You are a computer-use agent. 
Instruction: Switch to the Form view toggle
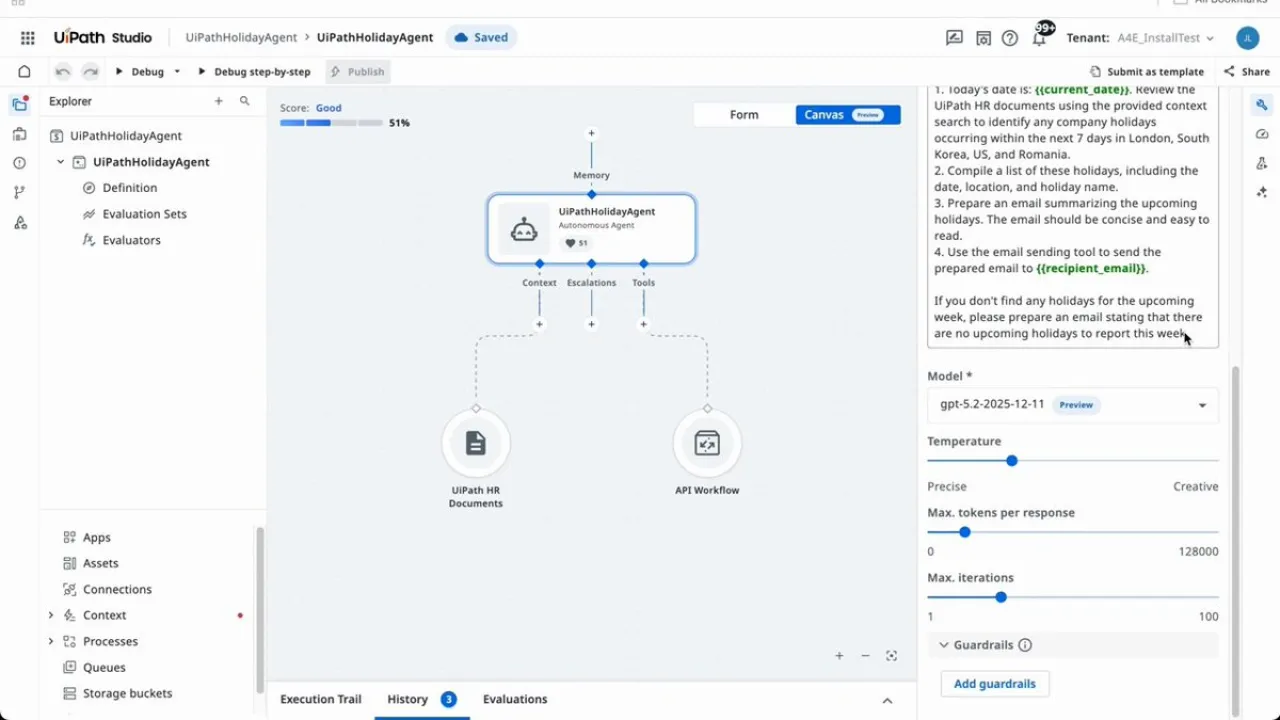coord(744,114)
